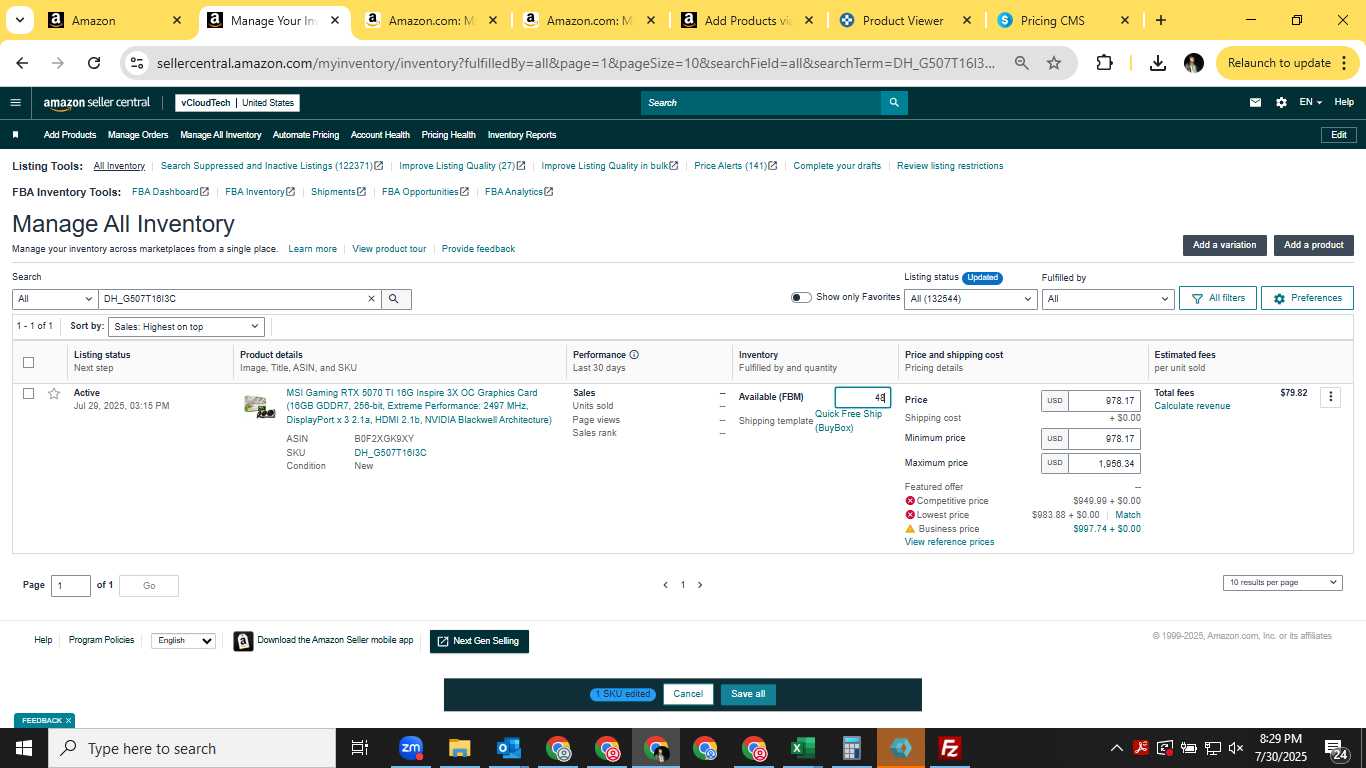Open Outlook from the taskbar
Image resolution: width=1366 pixels, height=768 pixels.
click(x=508, y=748)
